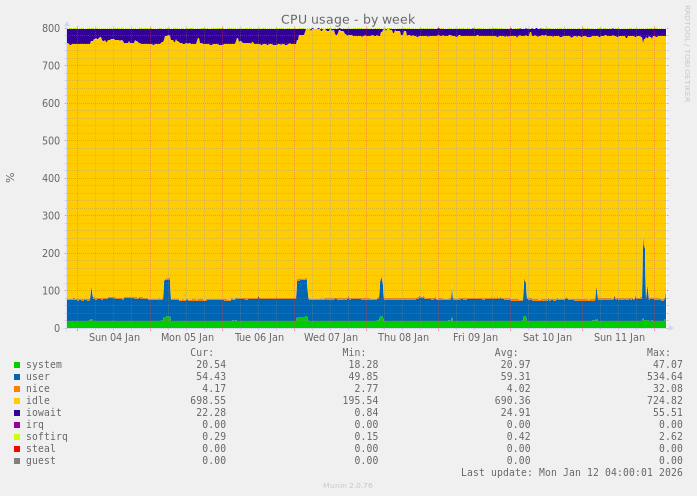Image resolution: width=697 pixels, height=496 pixels.
Task: Click the 'Sat 10 Jan' axis label
Action: coord(547,338)
